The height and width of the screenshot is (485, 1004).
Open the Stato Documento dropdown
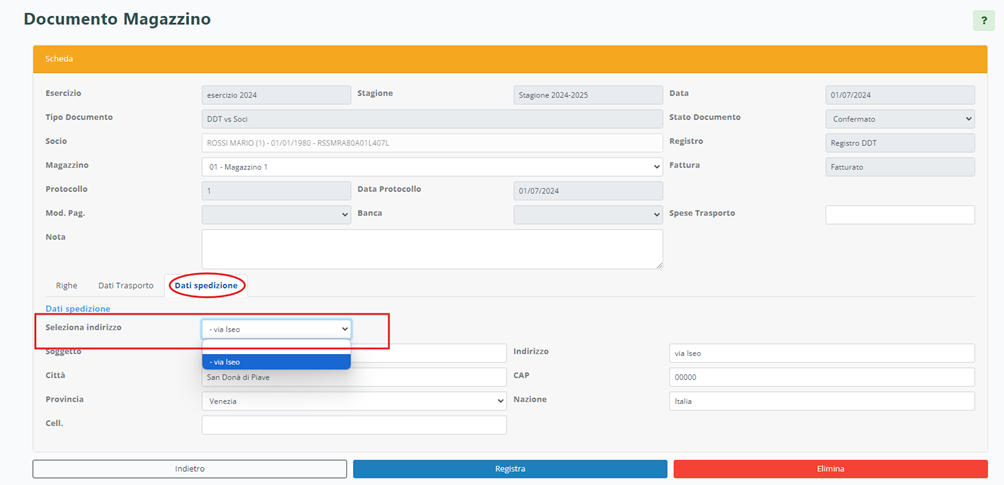(x=899, y=119)
